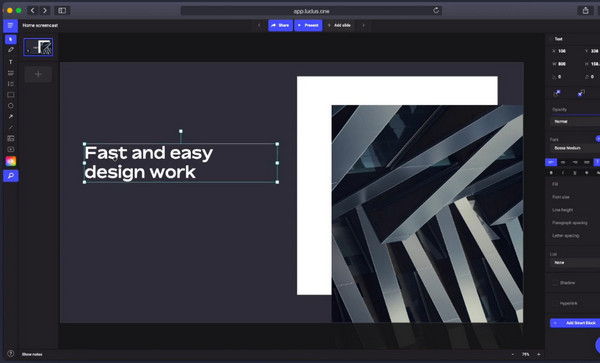
Task: Go forward with browser forward arrow
Action: pos(45,11)
